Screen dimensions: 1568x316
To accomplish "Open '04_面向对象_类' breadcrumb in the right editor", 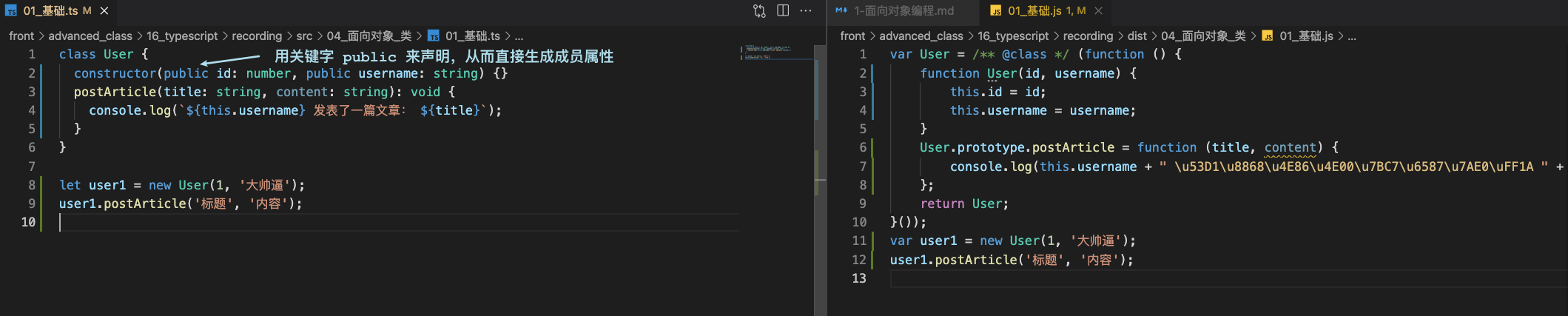I will (x=1203, y=36).
